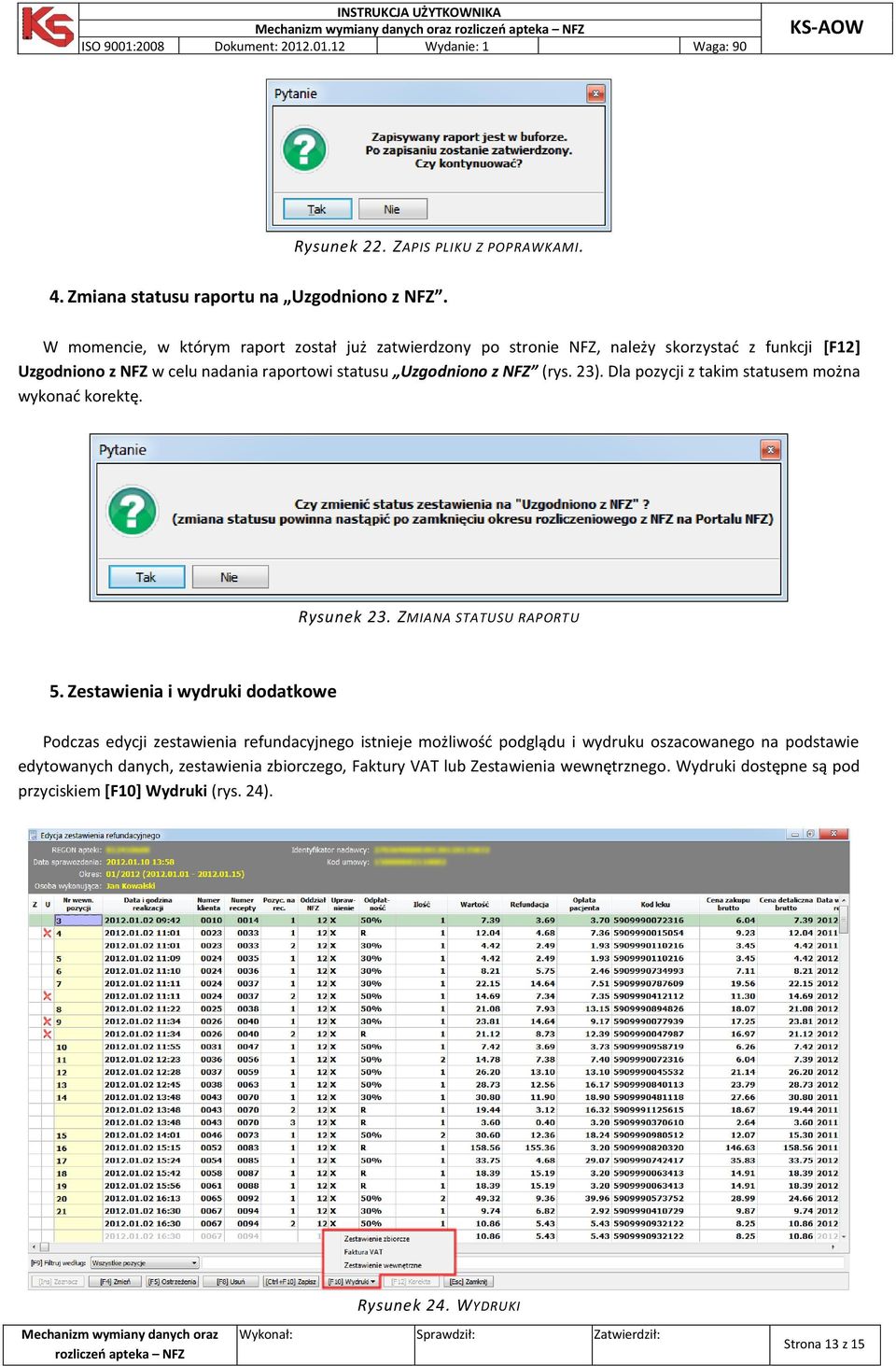This screenshot has width=896, height=1366.
Task: Click the Refundacja column header
Action: [529, 904]
